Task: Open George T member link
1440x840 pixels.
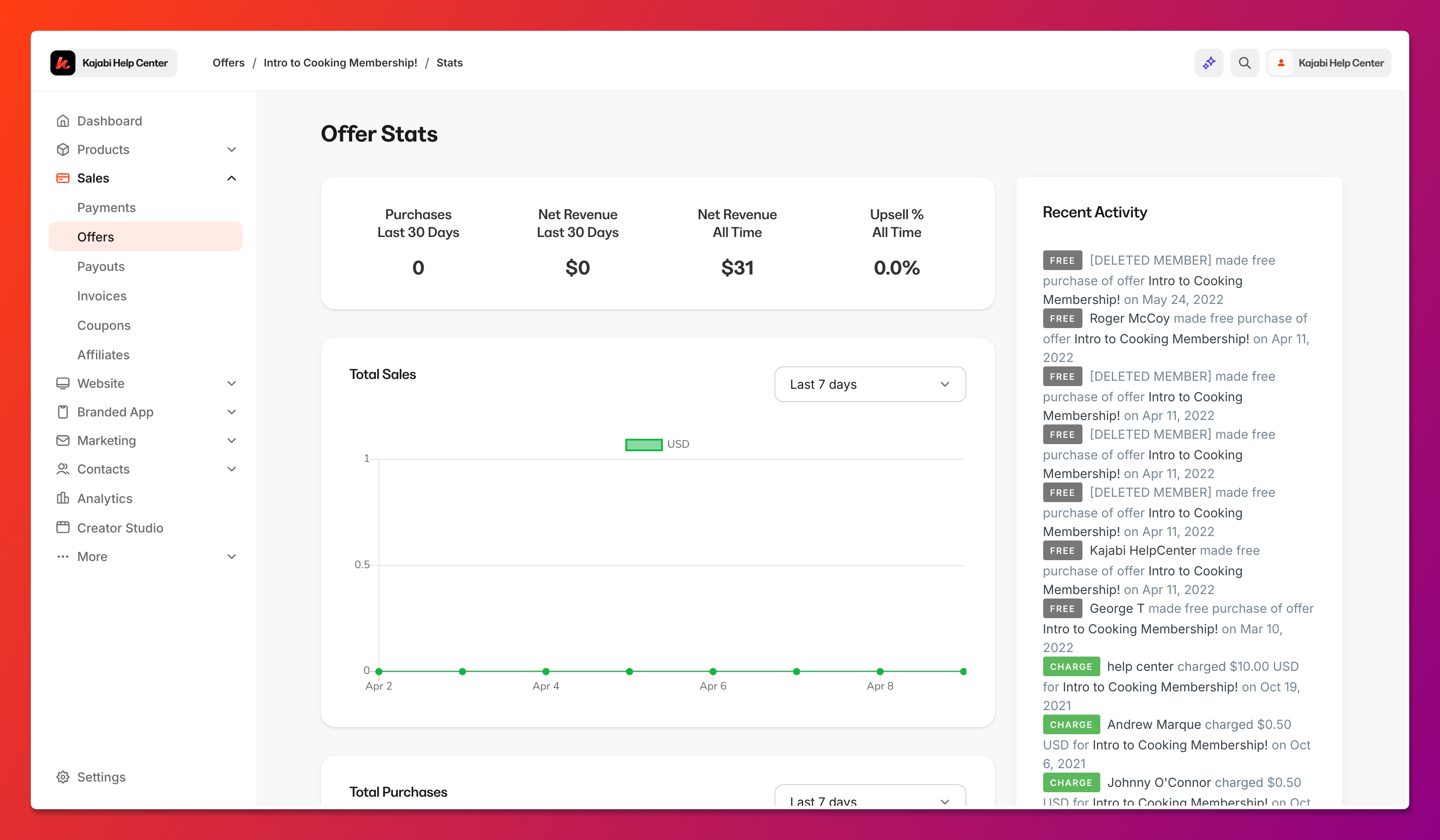Action: click(1116, 608)
